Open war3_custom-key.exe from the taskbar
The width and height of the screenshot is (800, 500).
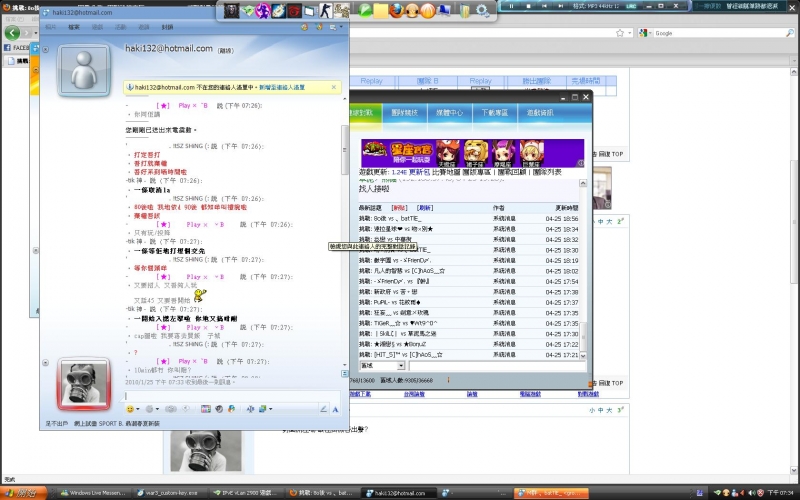172,493
